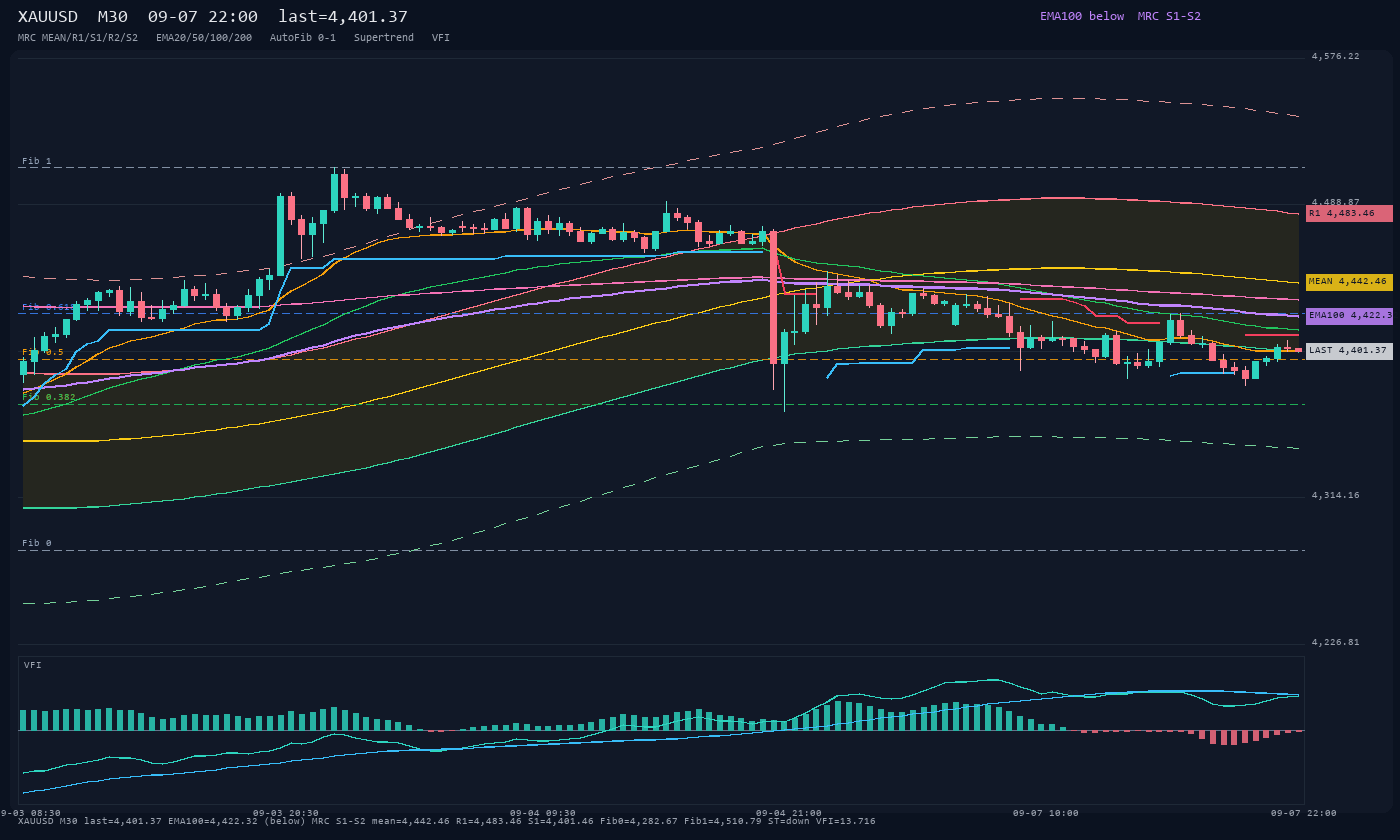Image resolution: width=1400 pixels, height=840 pixels.
Task: Select Supertrend legend entry
Action: (x=384, y=38)
